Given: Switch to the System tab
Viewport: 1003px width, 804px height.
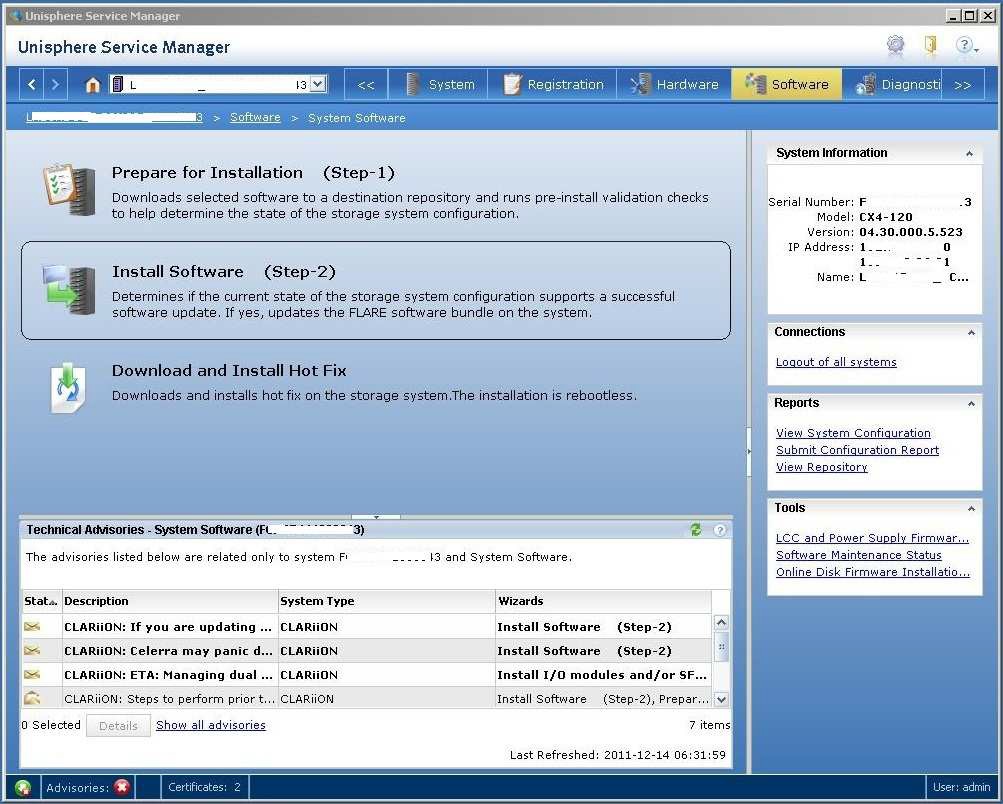Looking at the screenshot, I should click(x=439, y=84).
